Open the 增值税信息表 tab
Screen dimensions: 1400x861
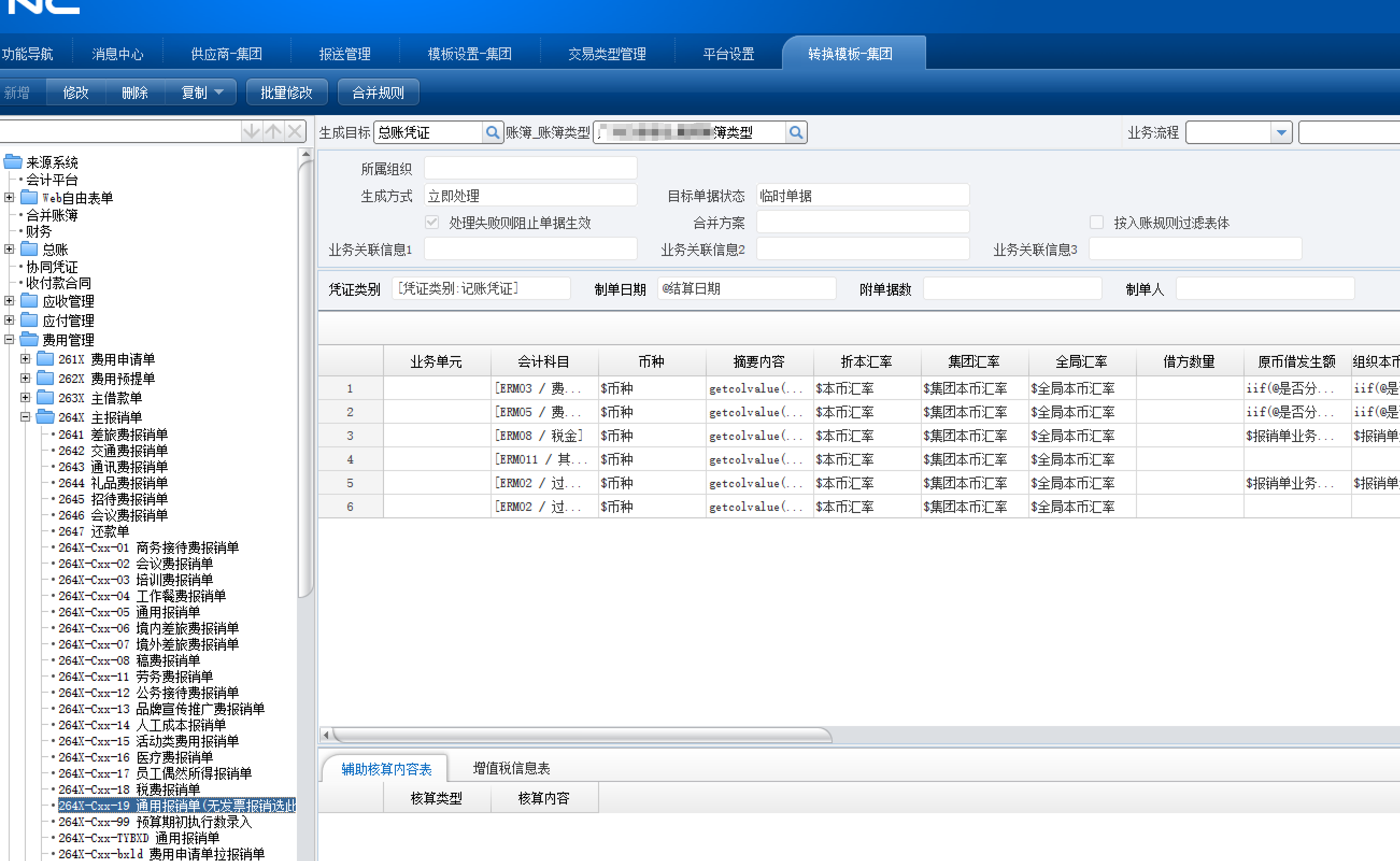click(511, 768)
